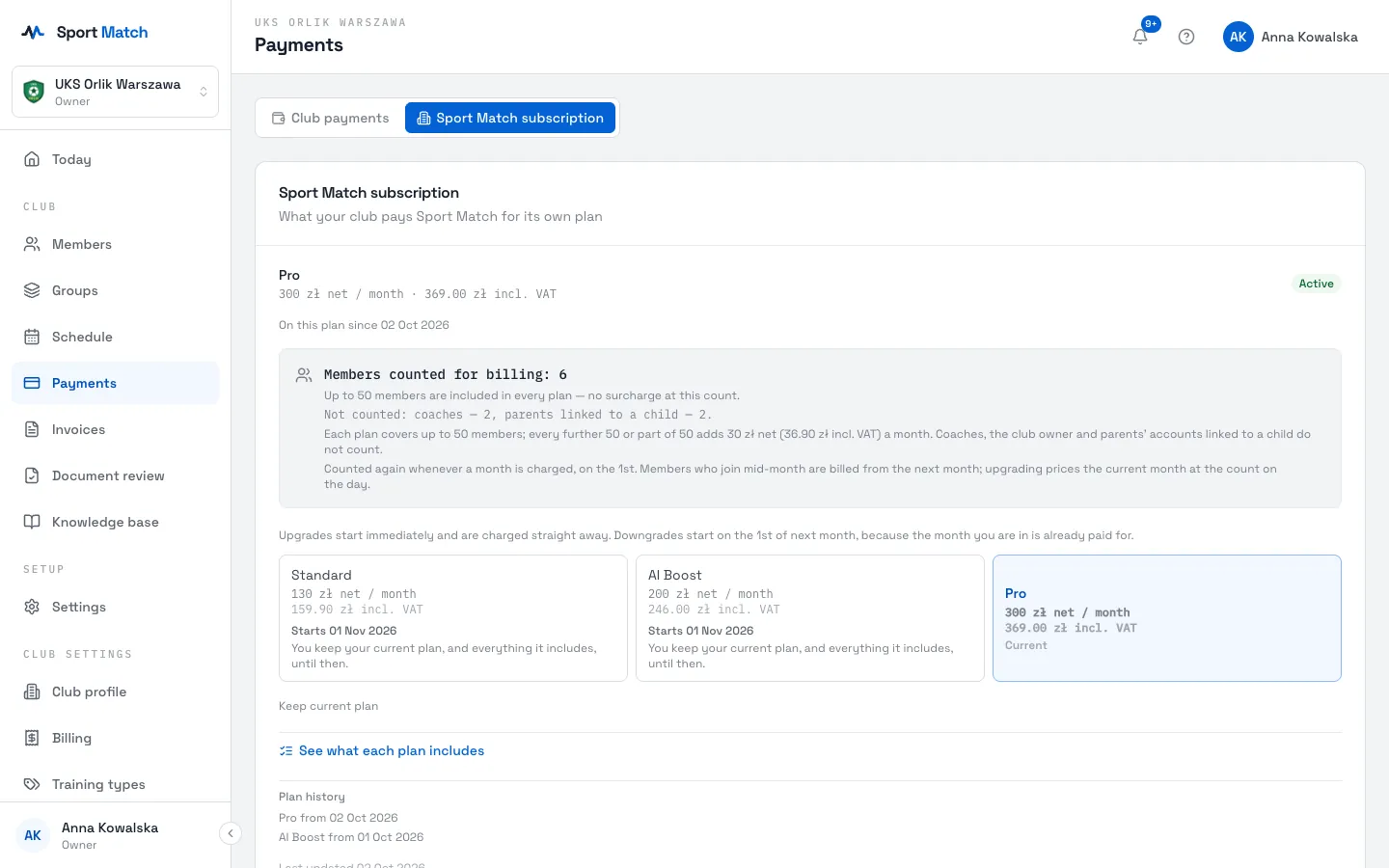Click the Settings gear icon
1389x868 pixels.
[32, 607]
